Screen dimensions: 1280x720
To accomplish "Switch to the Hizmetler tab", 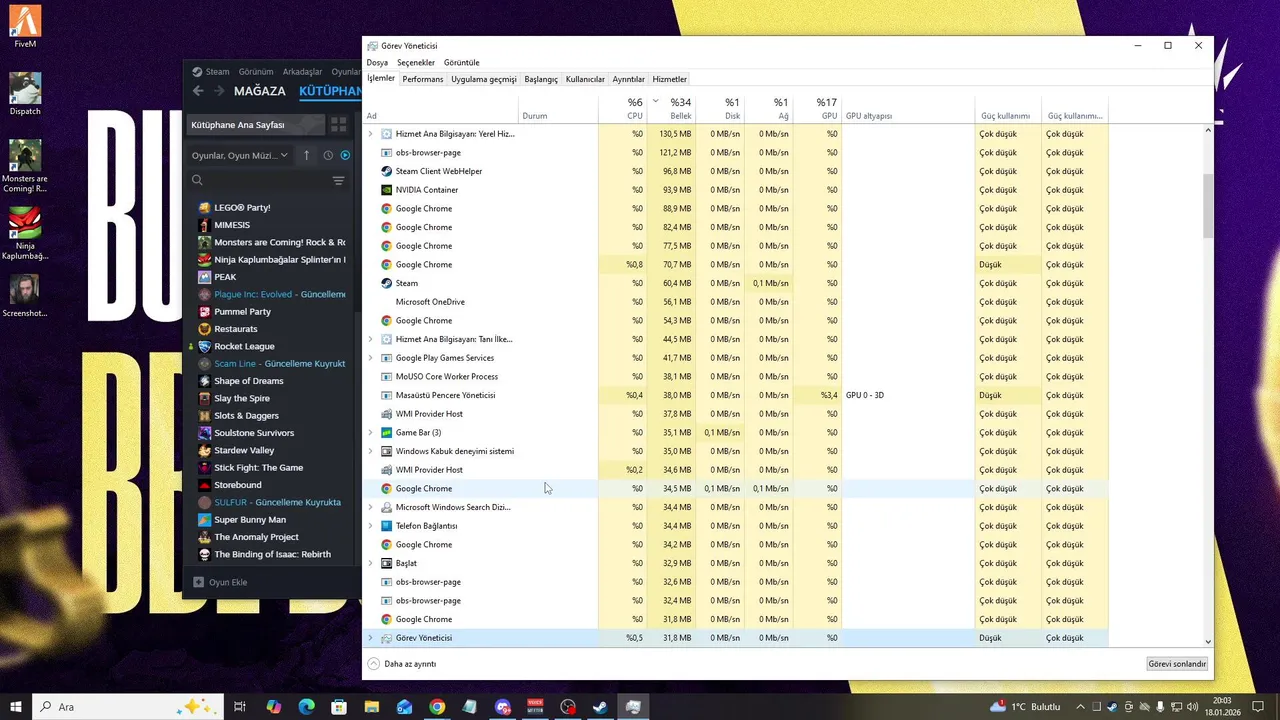I will pyautogui.click(x=670, y=79).
